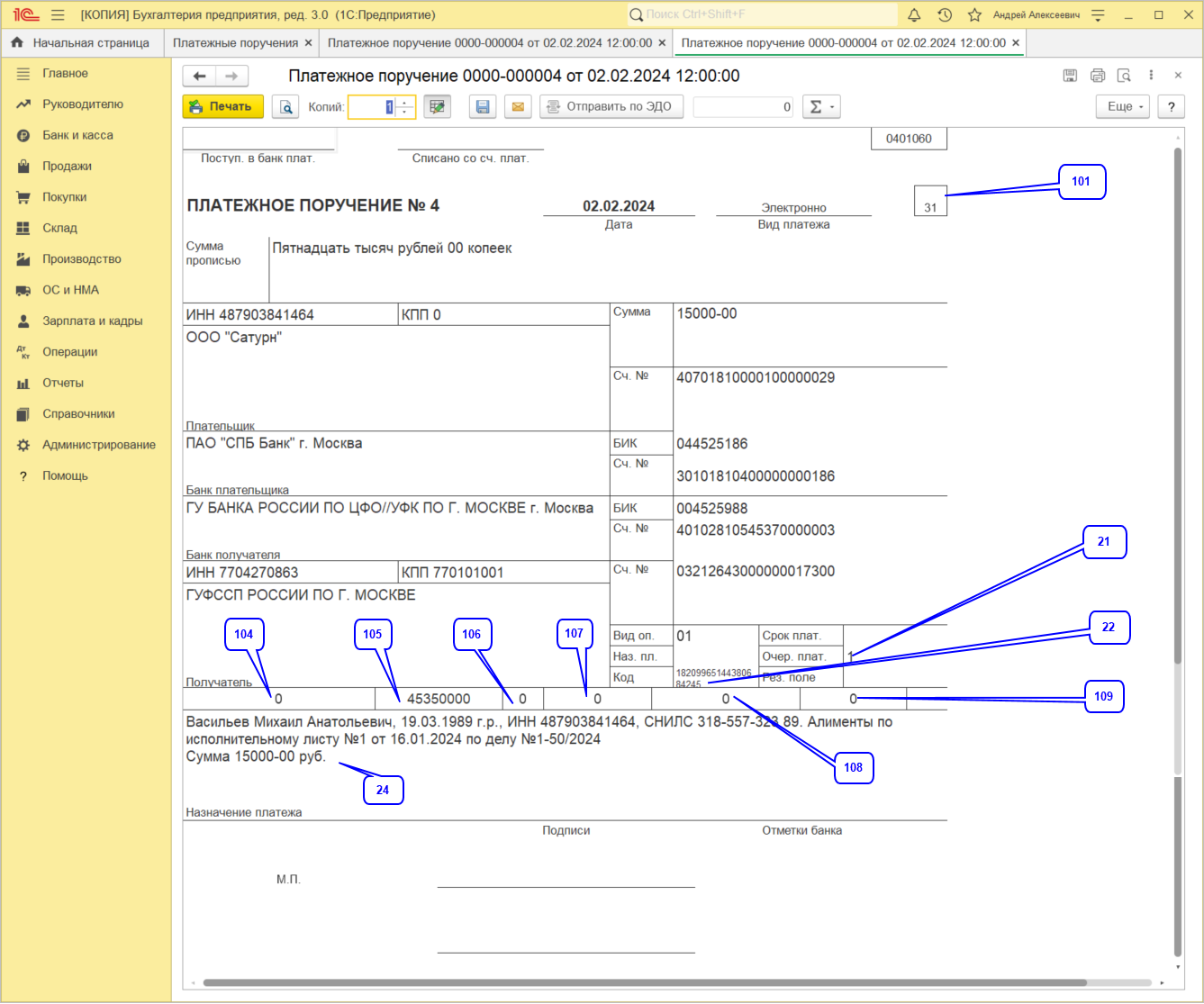Open Главное section
Screen dimensions: 1204x1004
tap(86, 74)
